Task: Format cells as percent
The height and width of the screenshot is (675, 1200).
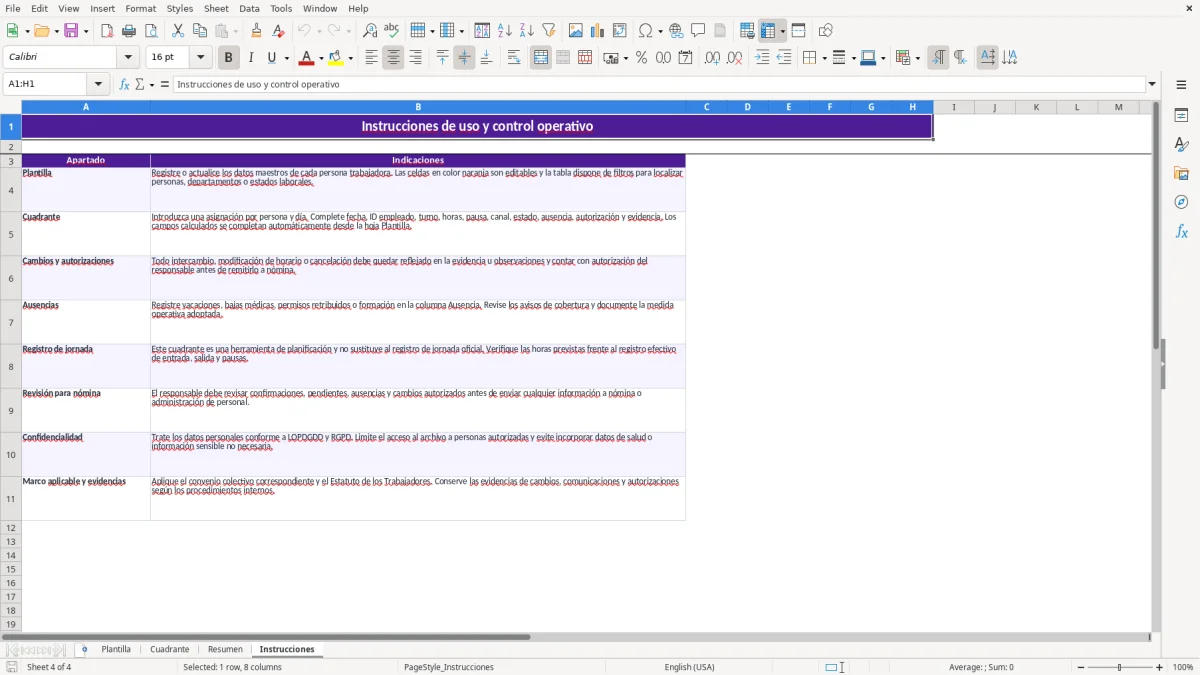Action: [x=641, y=58]
